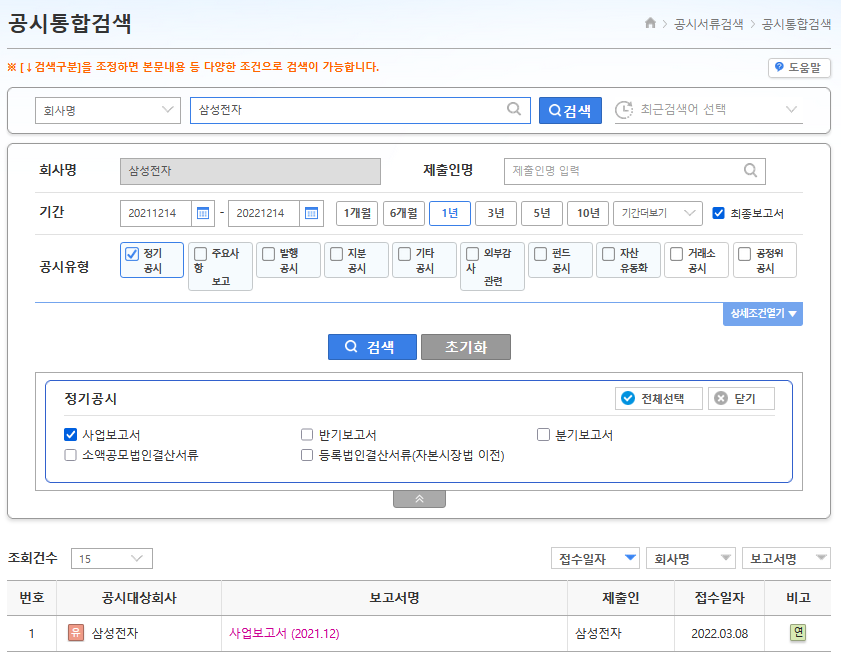
Task: Click the 2022.03.08 접수일자 cell
Action: tap(719, 633)
